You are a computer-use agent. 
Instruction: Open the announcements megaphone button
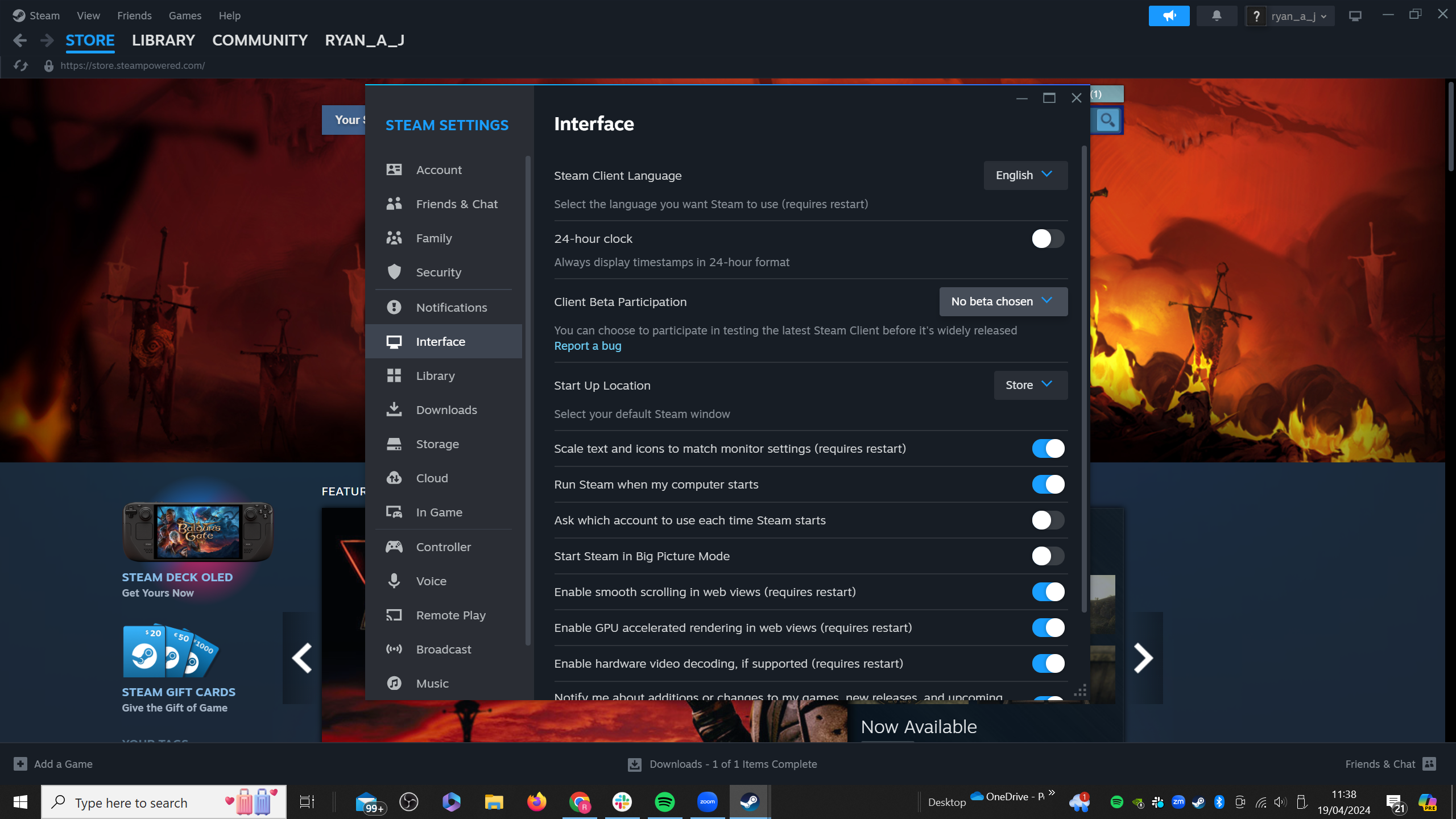pos(1169,16)
